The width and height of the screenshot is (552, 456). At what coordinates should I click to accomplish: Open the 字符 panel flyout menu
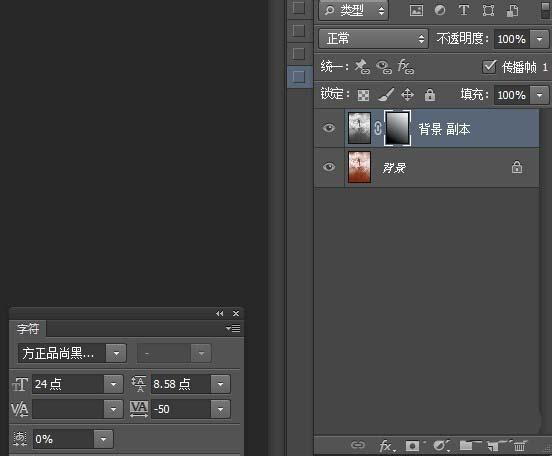[x=233, y=329]
